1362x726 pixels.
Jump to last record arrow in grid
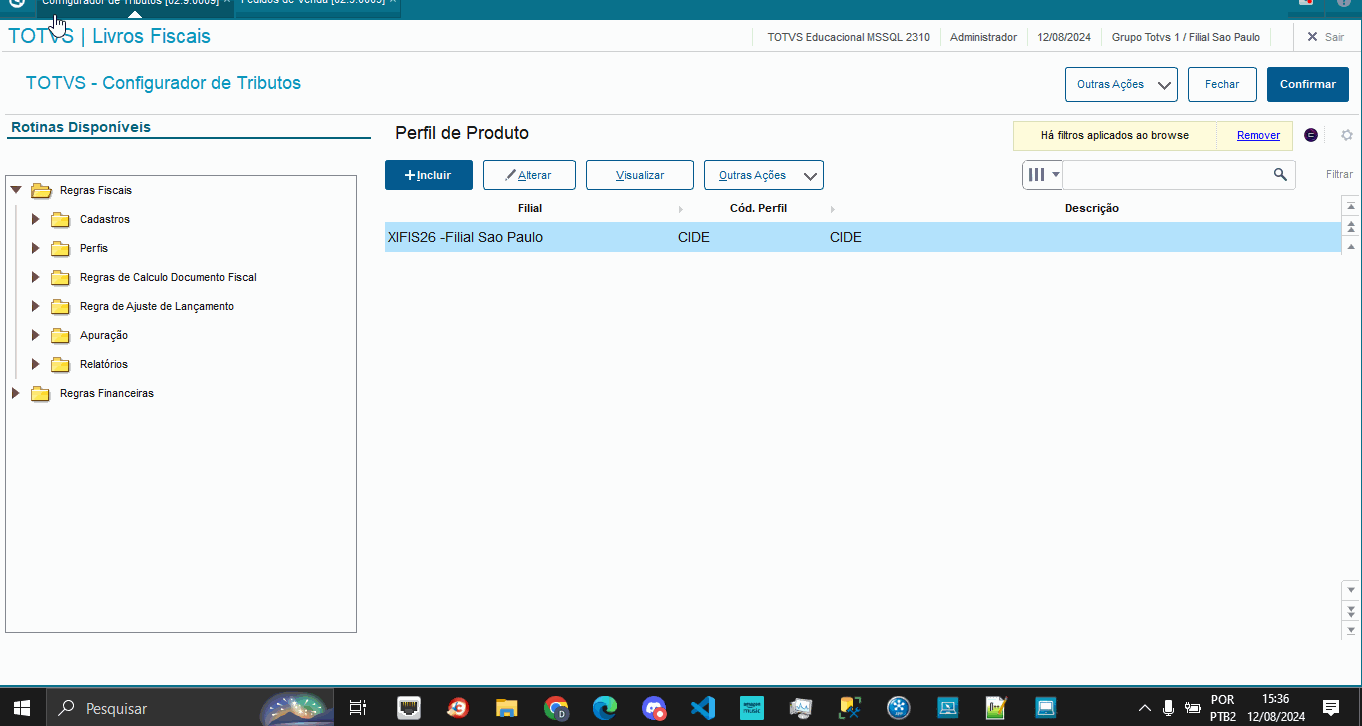tap(1351, 630)
